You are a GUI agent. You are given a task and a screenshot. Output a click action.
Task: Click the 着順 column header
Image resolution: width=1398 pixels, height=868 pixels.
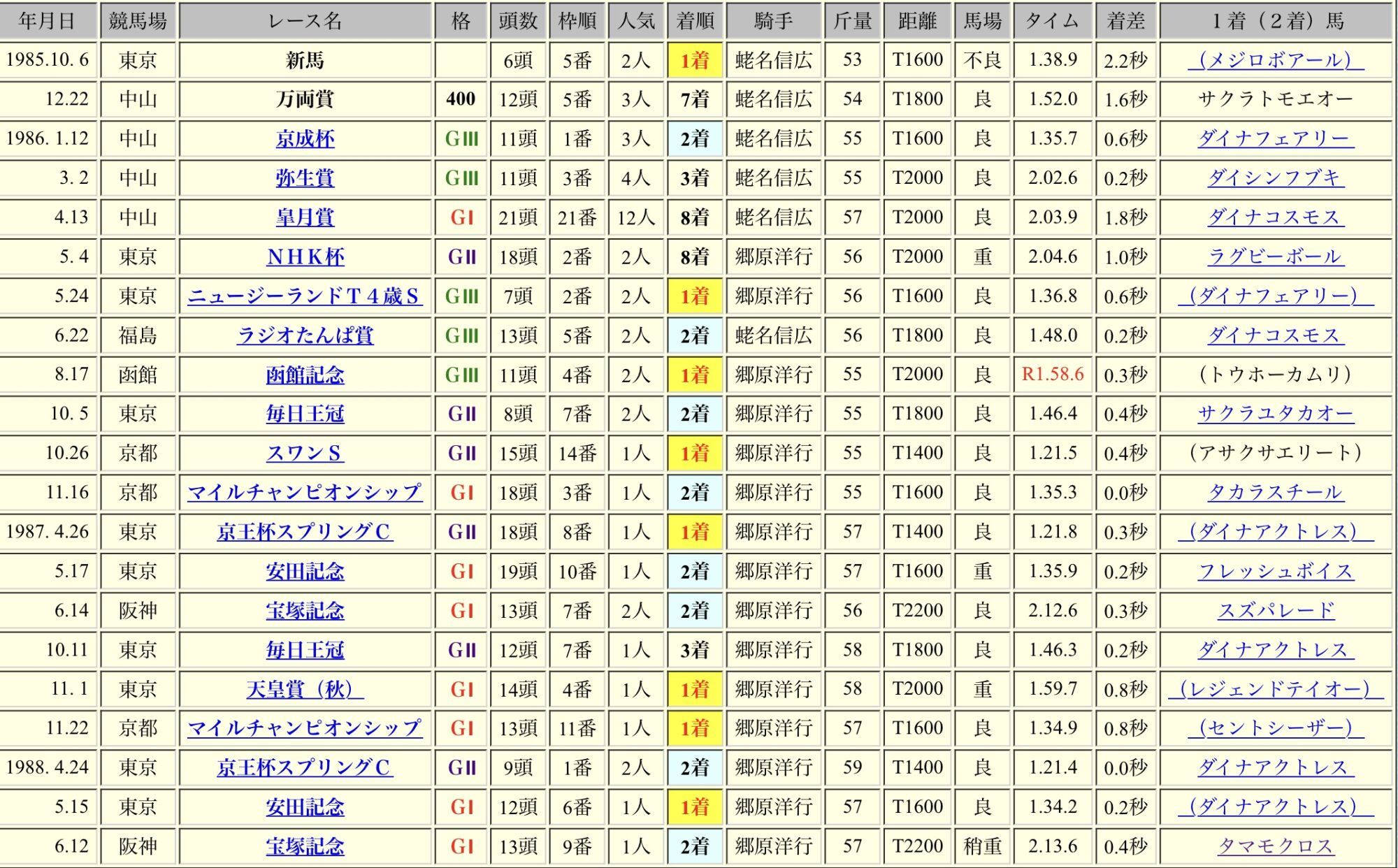695,21
